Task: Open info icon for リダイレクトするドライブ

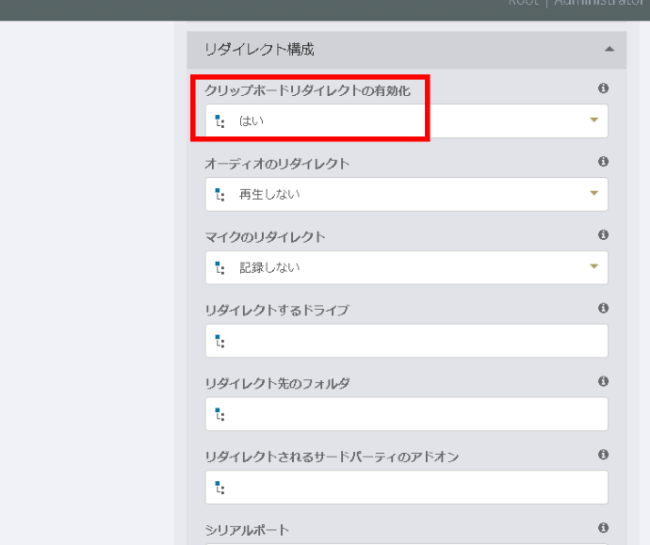Action: coord(603,309)
